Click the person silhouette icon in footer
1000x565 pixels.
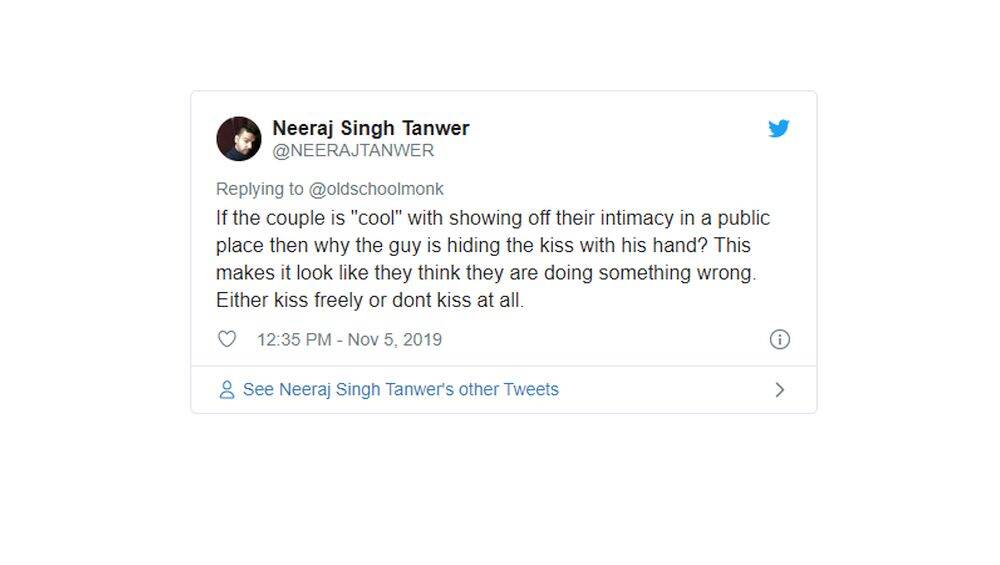coord(226,390)
